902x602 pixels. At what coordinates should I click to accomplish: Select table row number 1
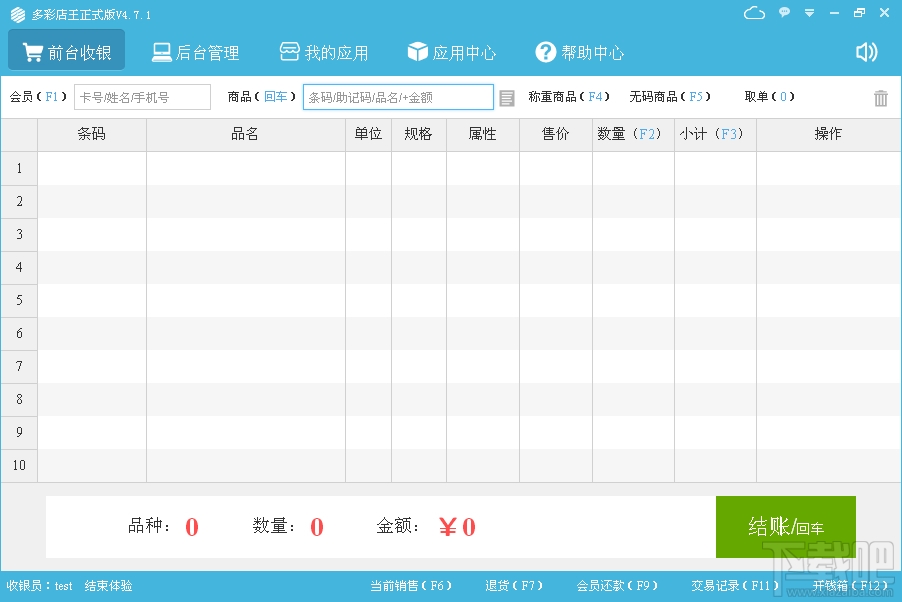[450, 169]
